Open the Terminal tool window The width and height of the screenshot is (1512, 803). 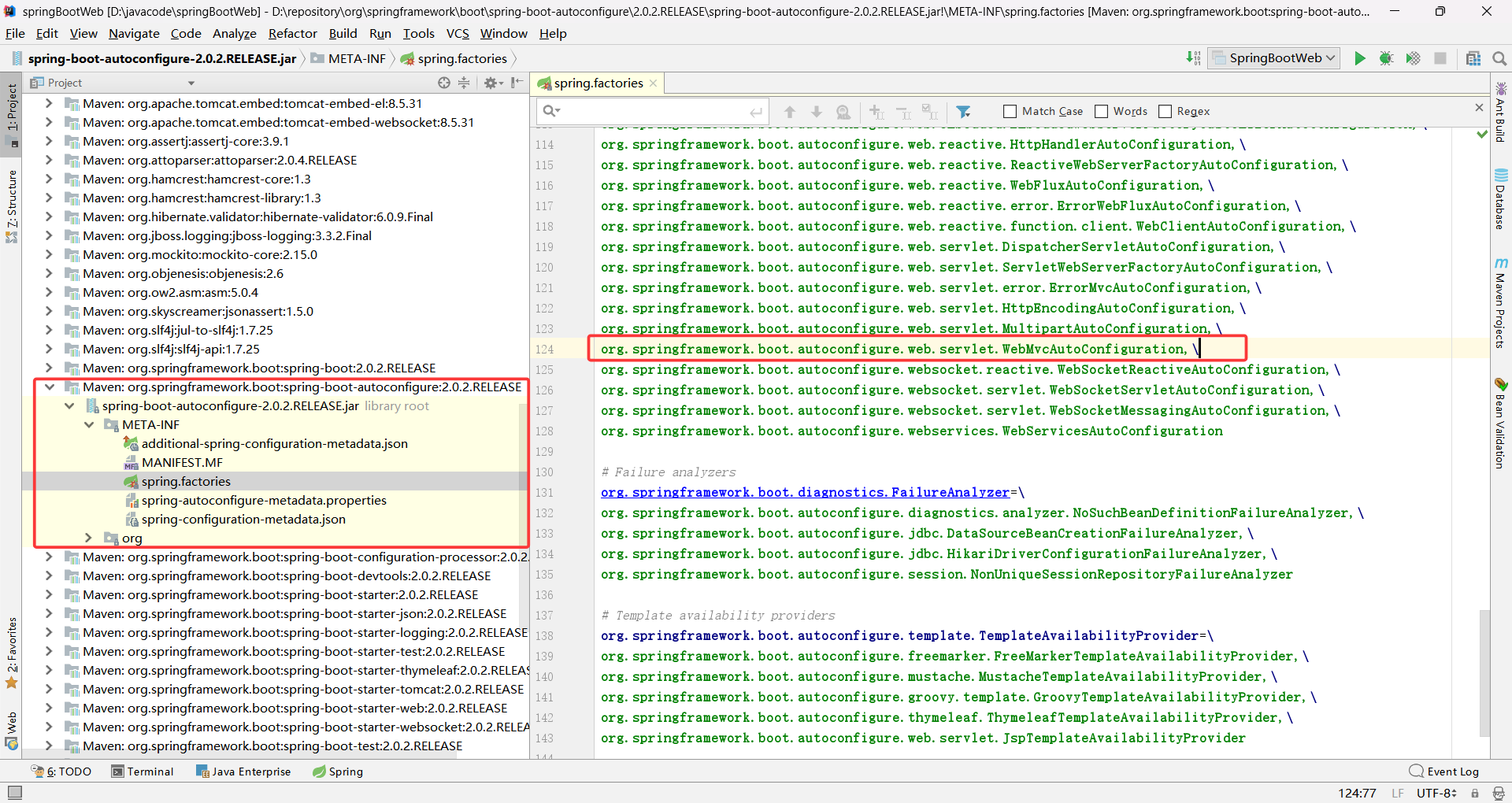[143, 772]
